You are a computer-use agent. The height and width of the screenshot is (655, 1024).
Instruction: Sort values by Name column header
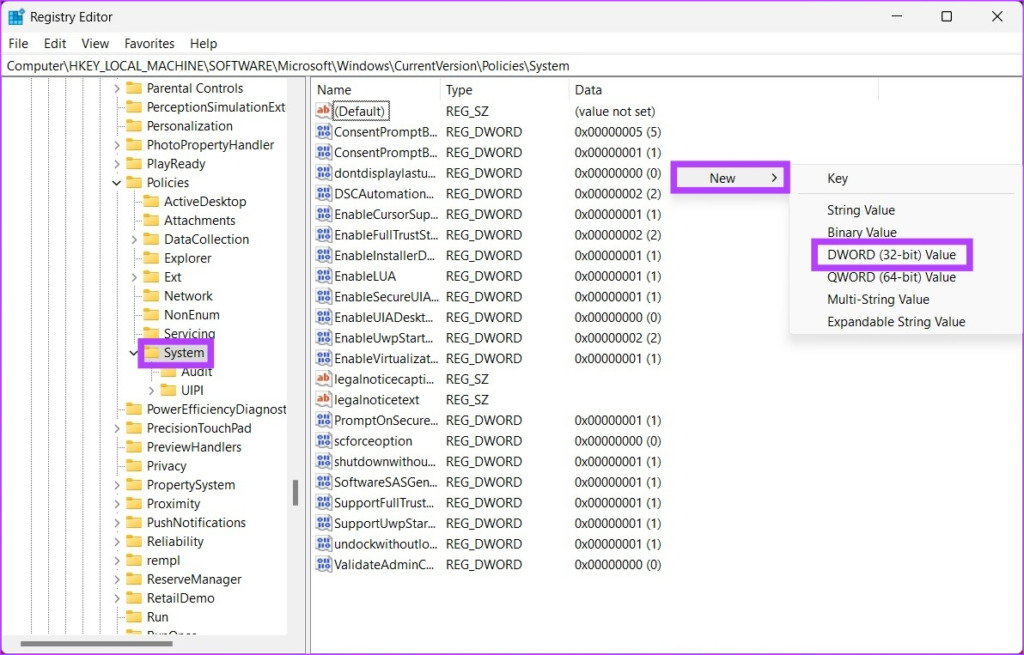click(x=376, y=89)
